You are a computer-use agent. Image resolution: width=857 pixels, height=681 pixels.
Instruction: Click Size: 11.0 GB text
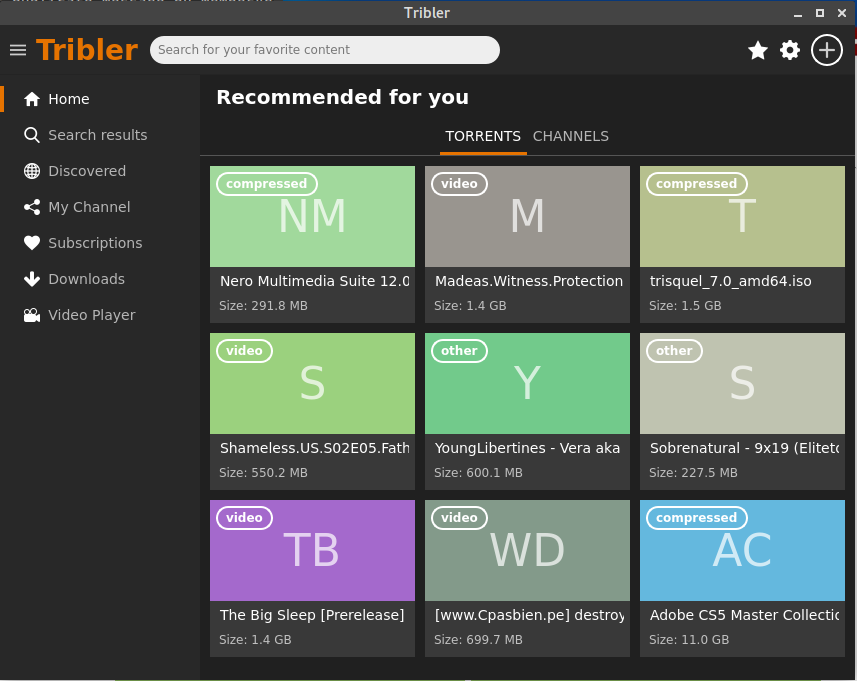689,639
